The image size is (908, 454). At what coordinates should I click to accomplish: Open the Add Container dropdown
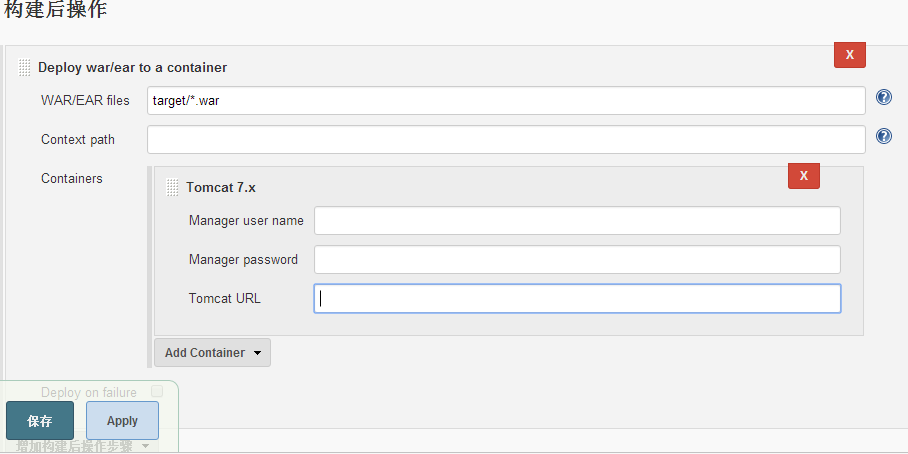pos(213,353)
